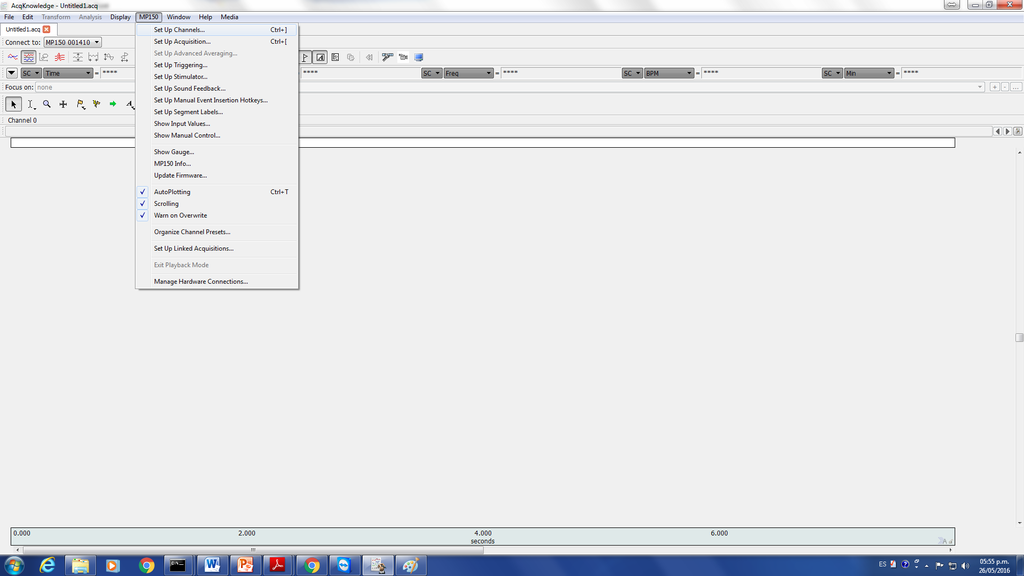Choose Set Up Triggering menu item
The image size is (1024, 576).
(x=217, y=65)
